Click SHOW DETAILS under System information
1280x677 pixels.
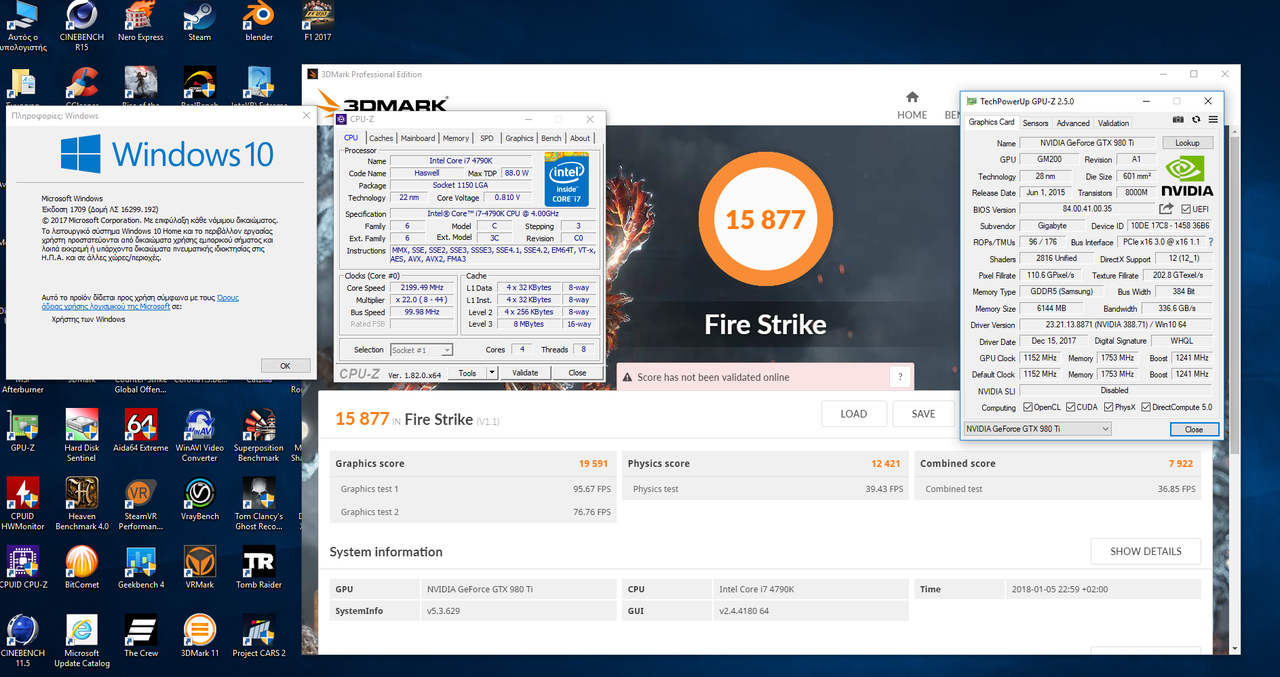pyautogui.click(x=1146, y=551)
